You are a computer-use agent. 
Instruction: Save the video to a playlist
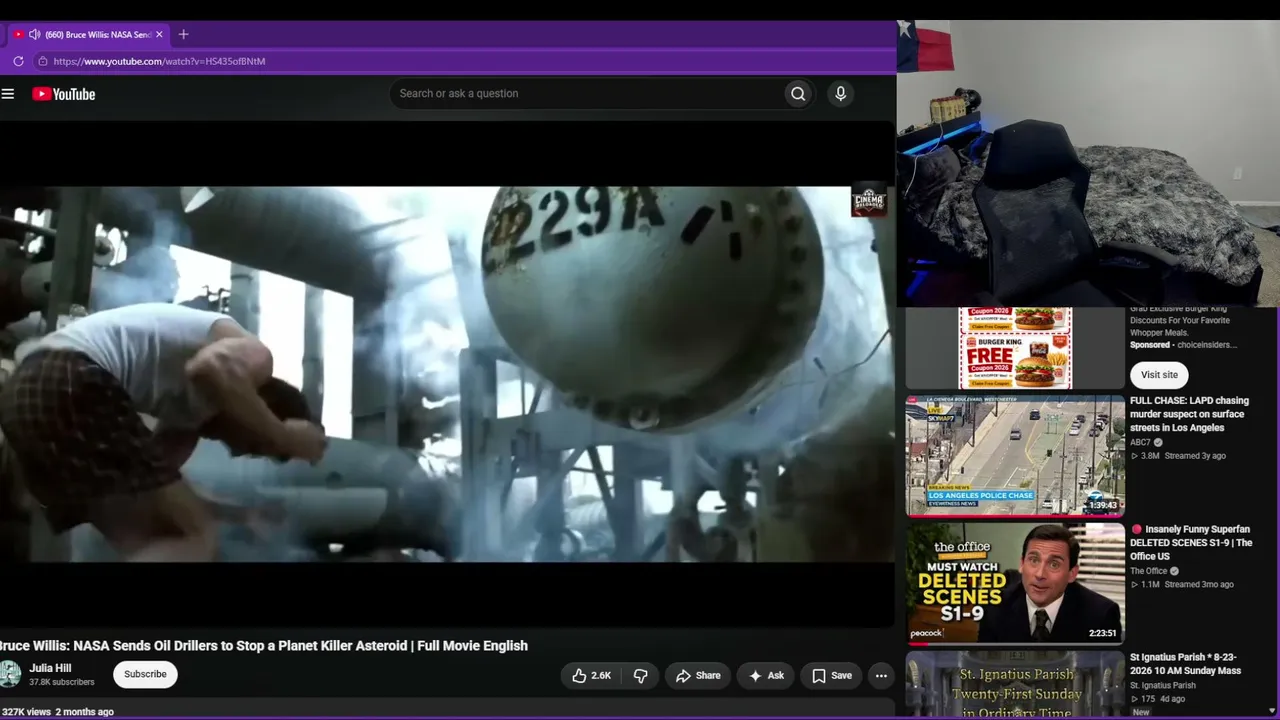coord(832,676)
